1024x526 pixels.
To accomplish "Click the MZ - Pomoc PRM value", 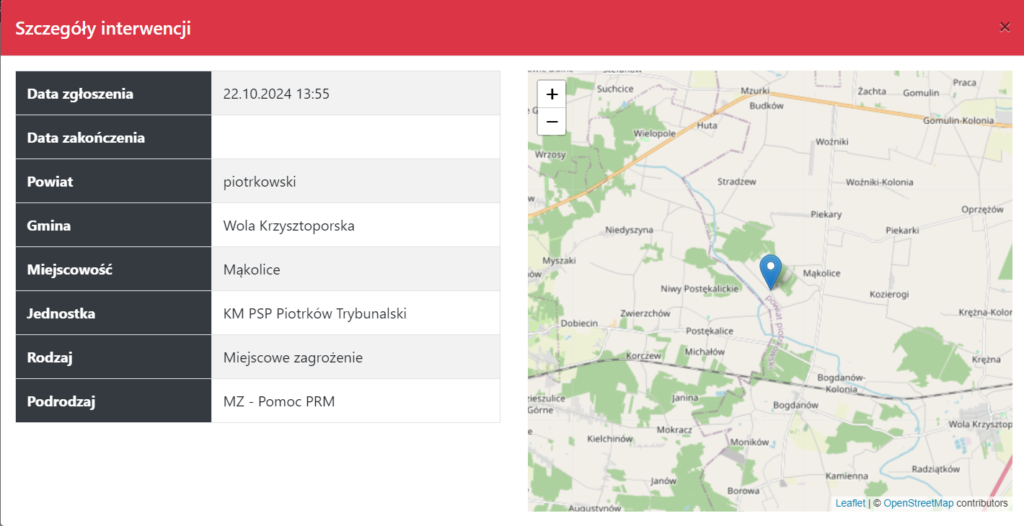I will tap(279, 401).
